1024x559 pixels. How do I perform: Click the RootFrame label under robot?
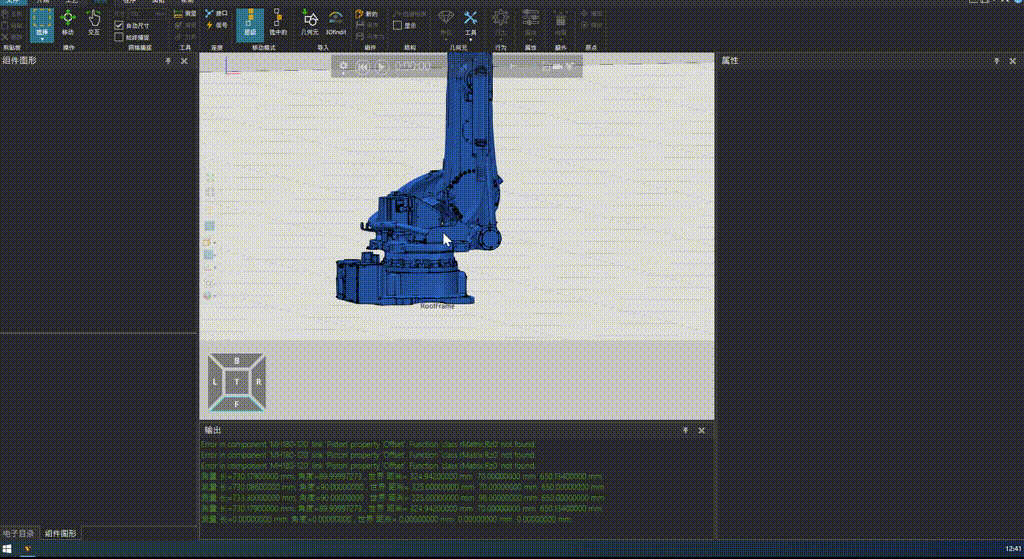438,306
